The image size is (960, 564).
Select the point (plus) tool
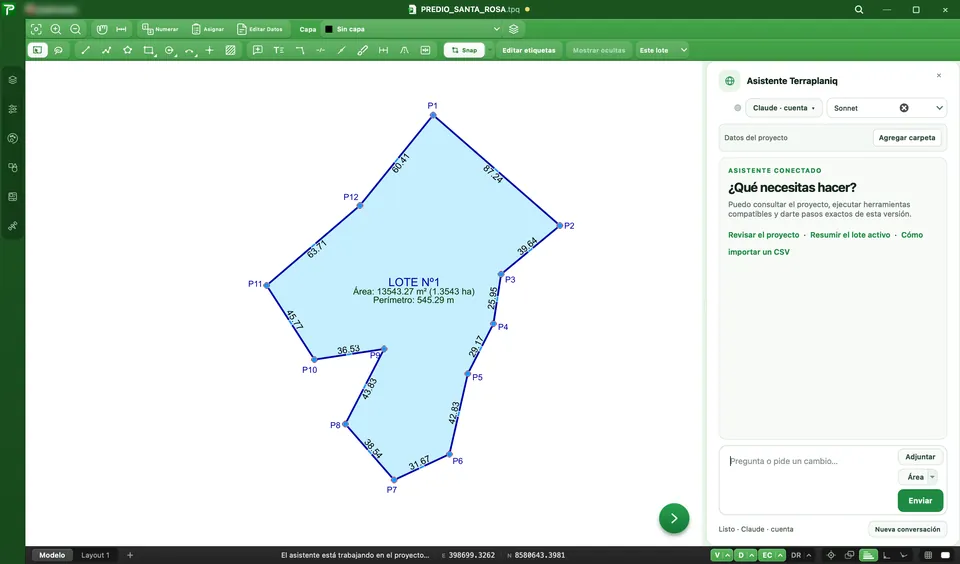[209, 50]
